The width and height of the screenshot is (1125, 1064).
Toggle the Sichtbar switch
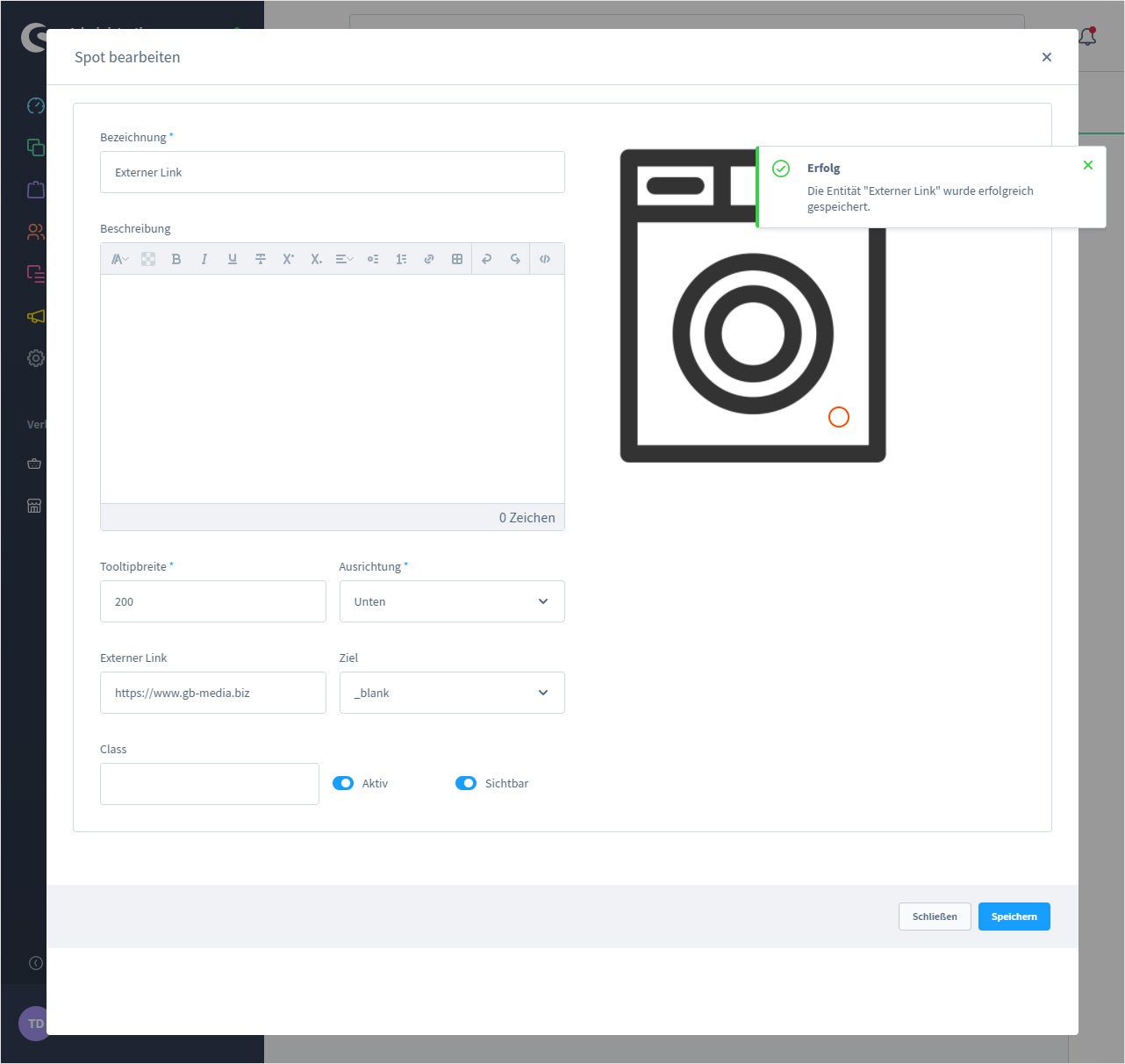(x=466, y=783)
